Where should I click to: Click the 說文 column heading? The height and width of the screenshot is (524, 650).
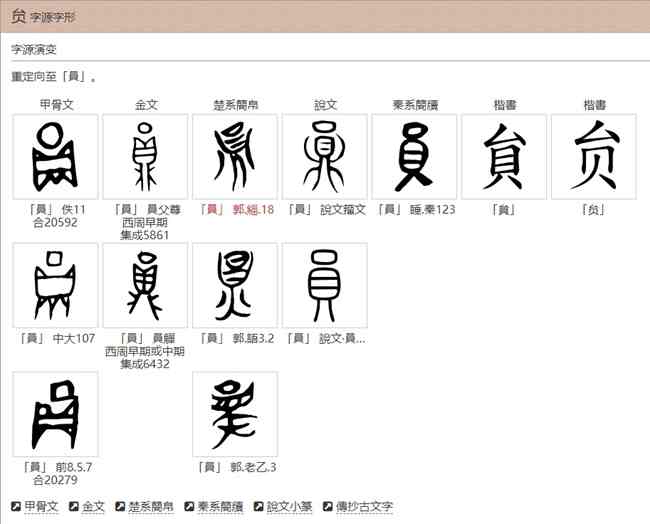tap(325, 105)
